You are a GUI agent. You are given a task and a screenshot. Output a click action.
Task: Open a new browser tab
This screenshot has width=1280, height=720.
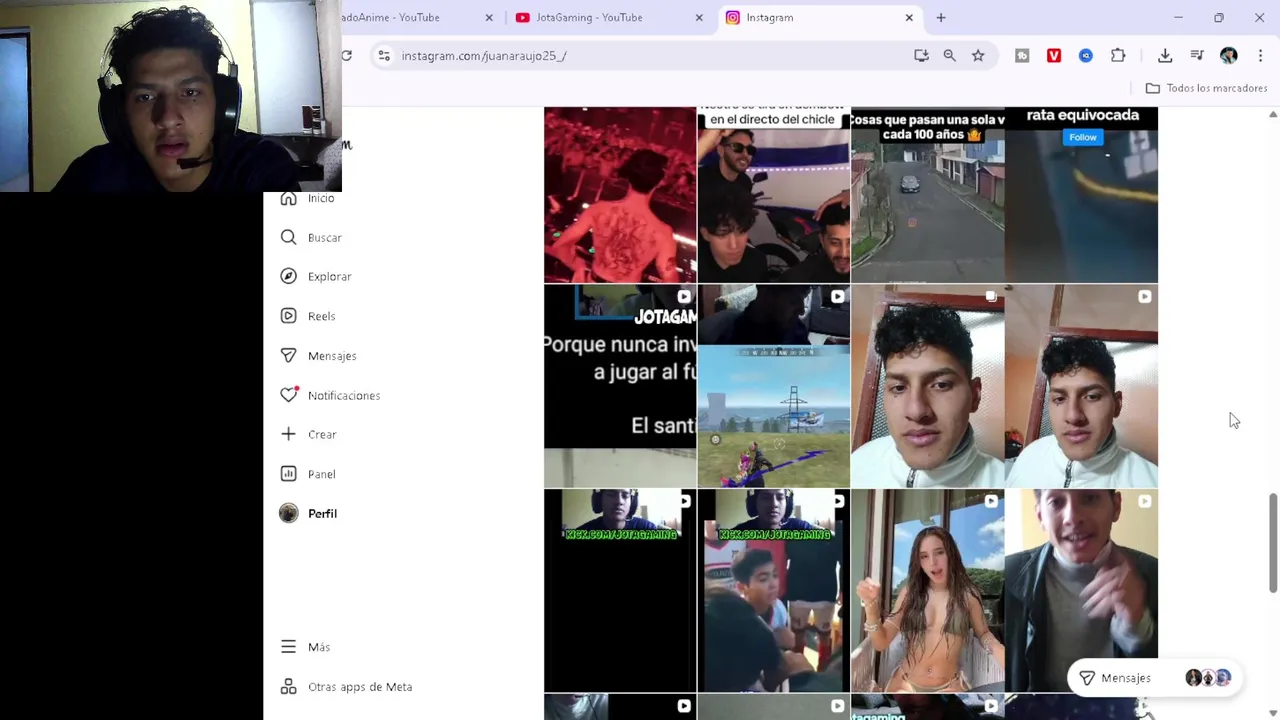(x=941, y=18)
